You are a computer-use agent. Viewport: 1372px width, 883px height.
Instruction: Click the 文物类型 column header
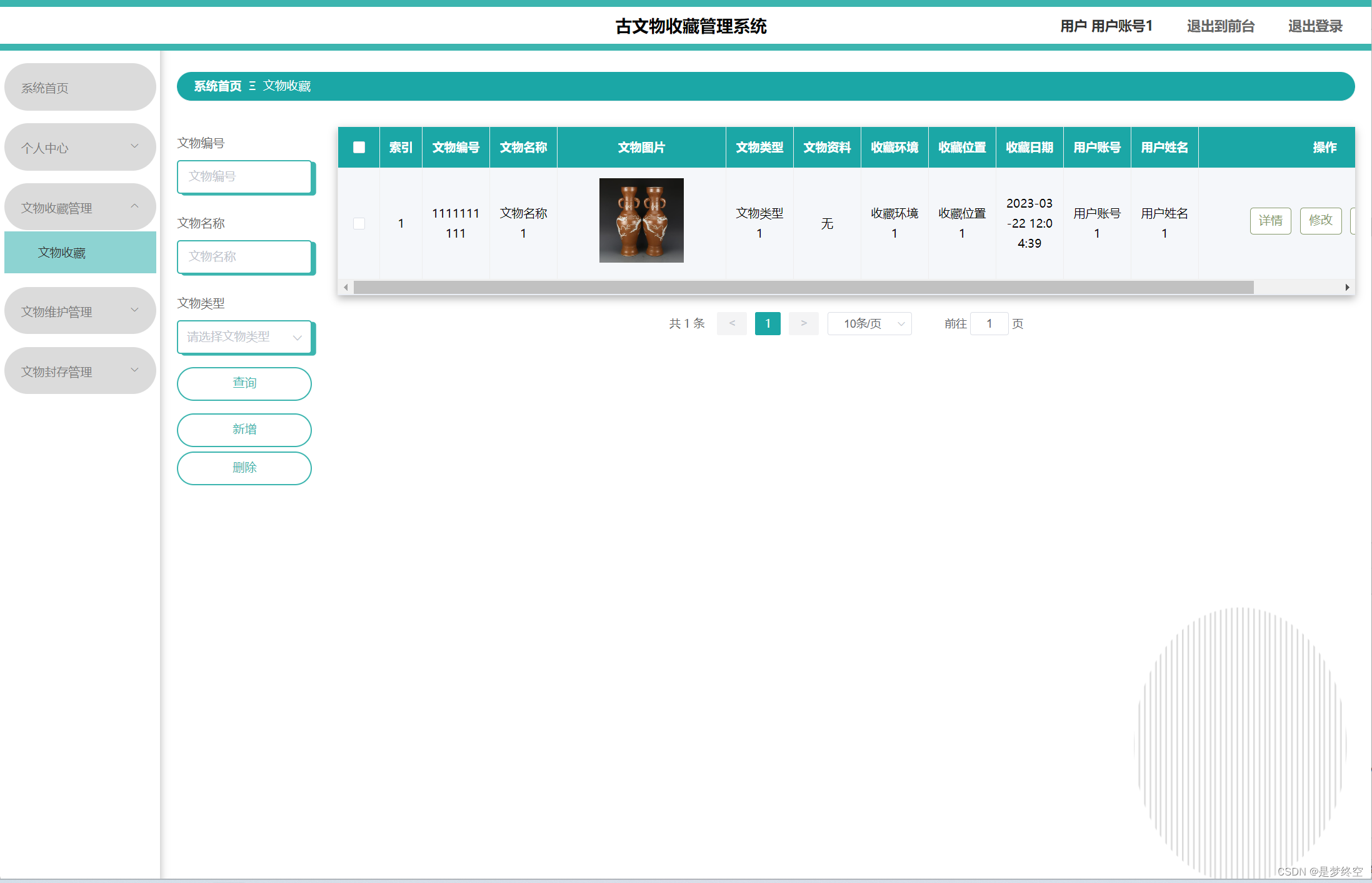[x=759, y=148]
